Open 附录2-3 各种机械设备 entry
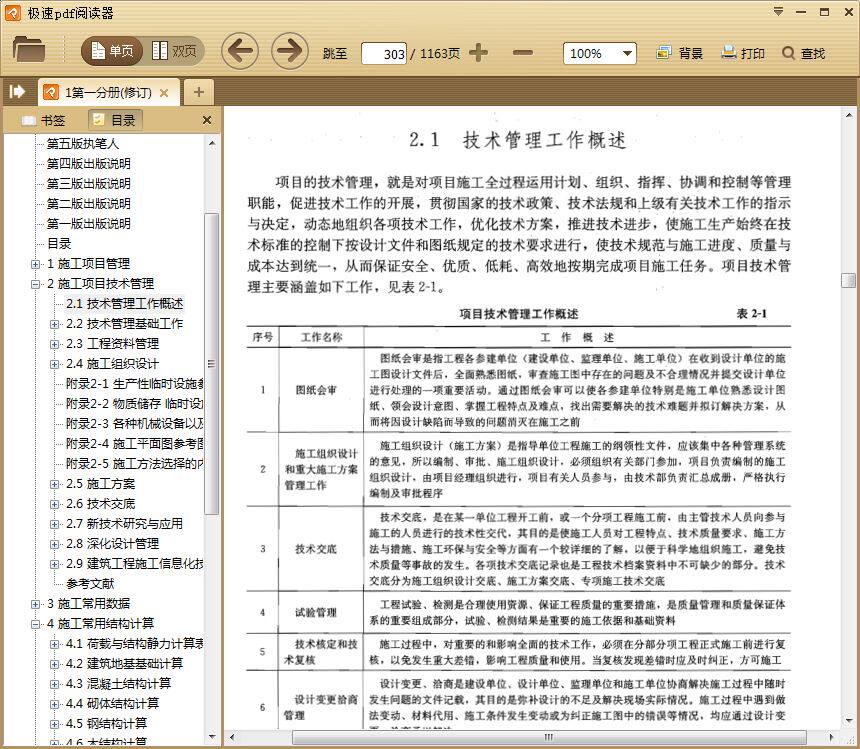The height and width of the screenshot is (749, 860). tap(134, 424)
